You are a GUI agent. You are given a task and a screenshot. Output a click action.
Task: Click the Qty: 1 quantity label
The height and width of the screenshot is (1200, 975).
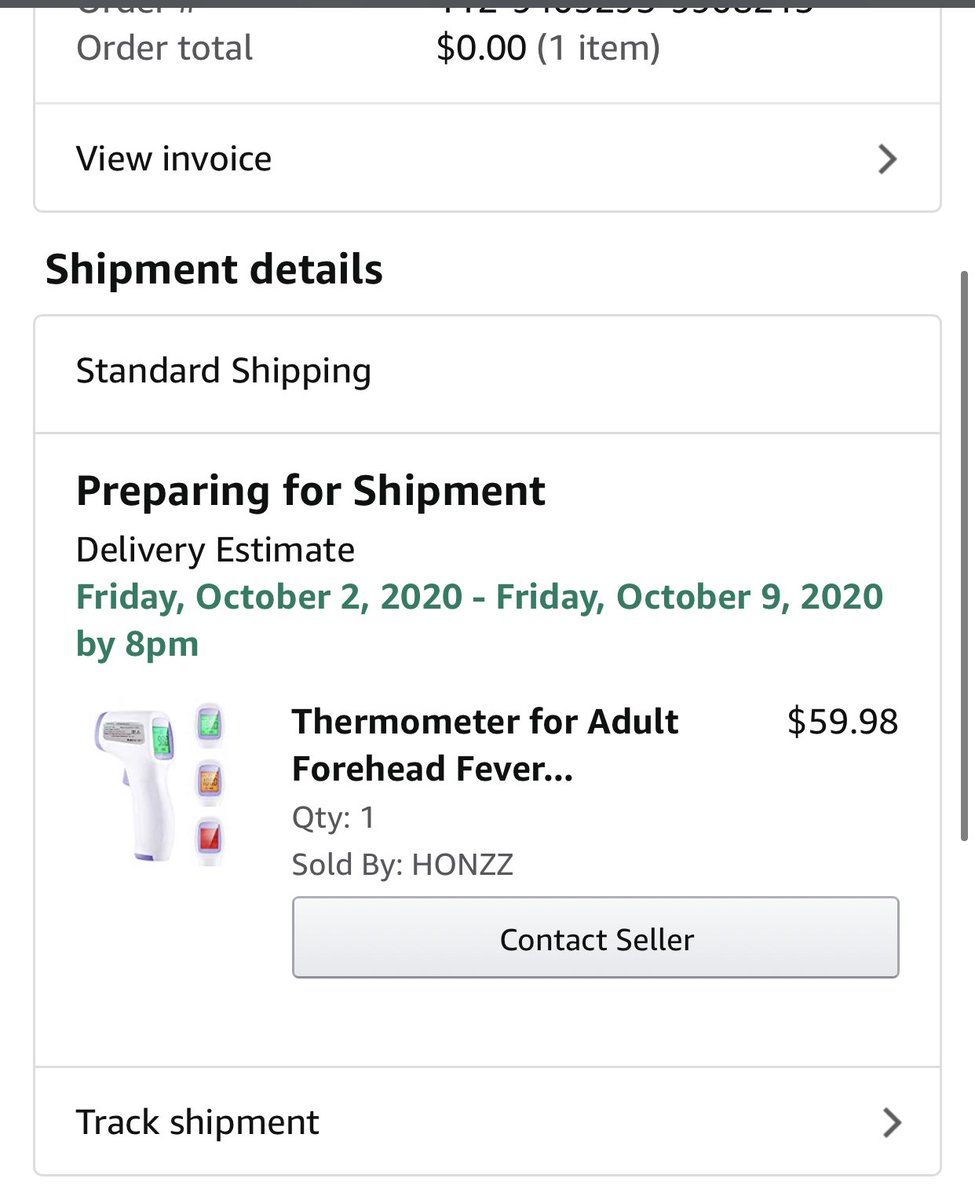pyautogui.click(x=333, y=818)
